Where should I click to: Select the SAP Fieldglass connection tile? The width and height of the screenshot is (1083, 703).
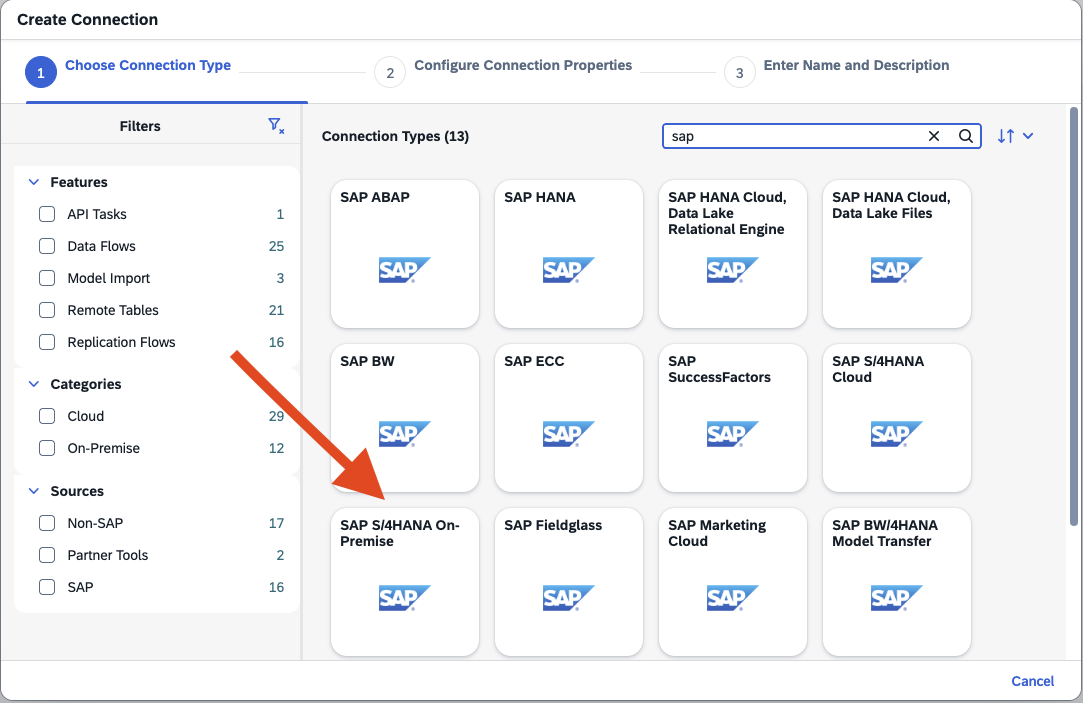click(569, 582)
